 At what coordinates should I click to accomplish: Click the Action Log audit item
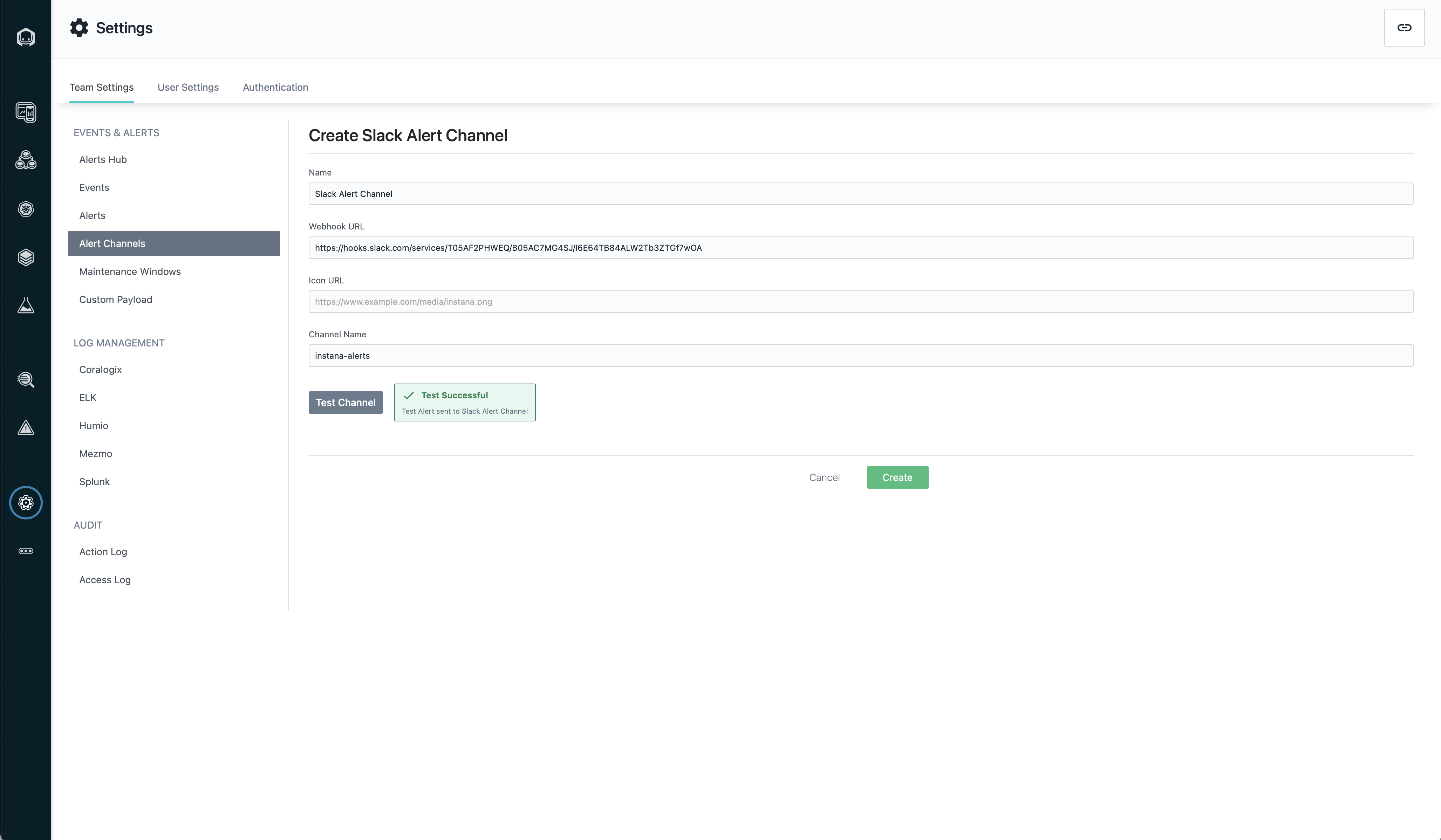[103, 551]
